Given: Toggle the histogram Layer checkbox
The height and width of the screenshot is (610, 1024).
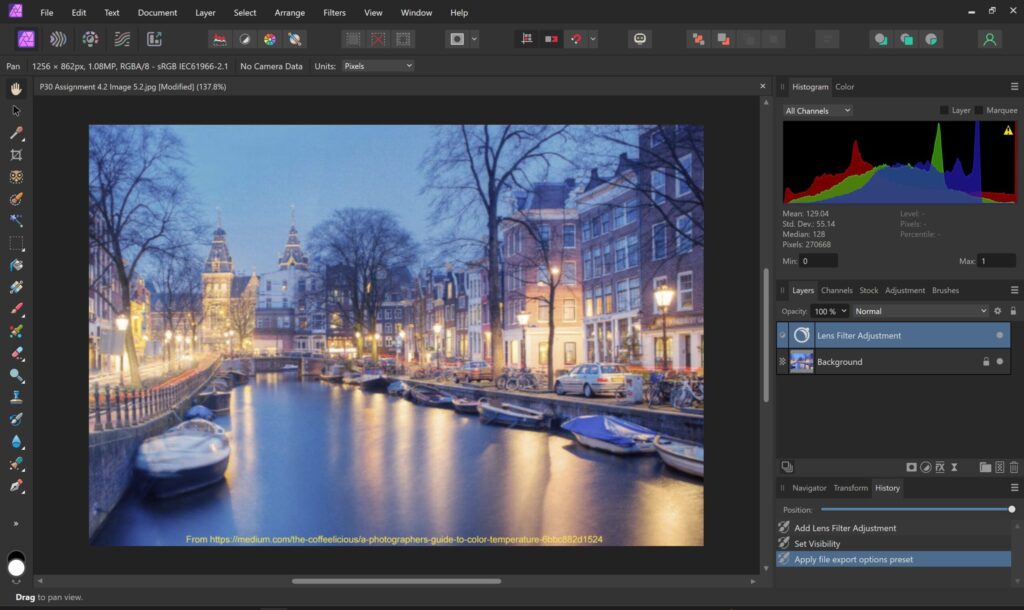Looking at the screenshot, I should click(x=944, y=110).
